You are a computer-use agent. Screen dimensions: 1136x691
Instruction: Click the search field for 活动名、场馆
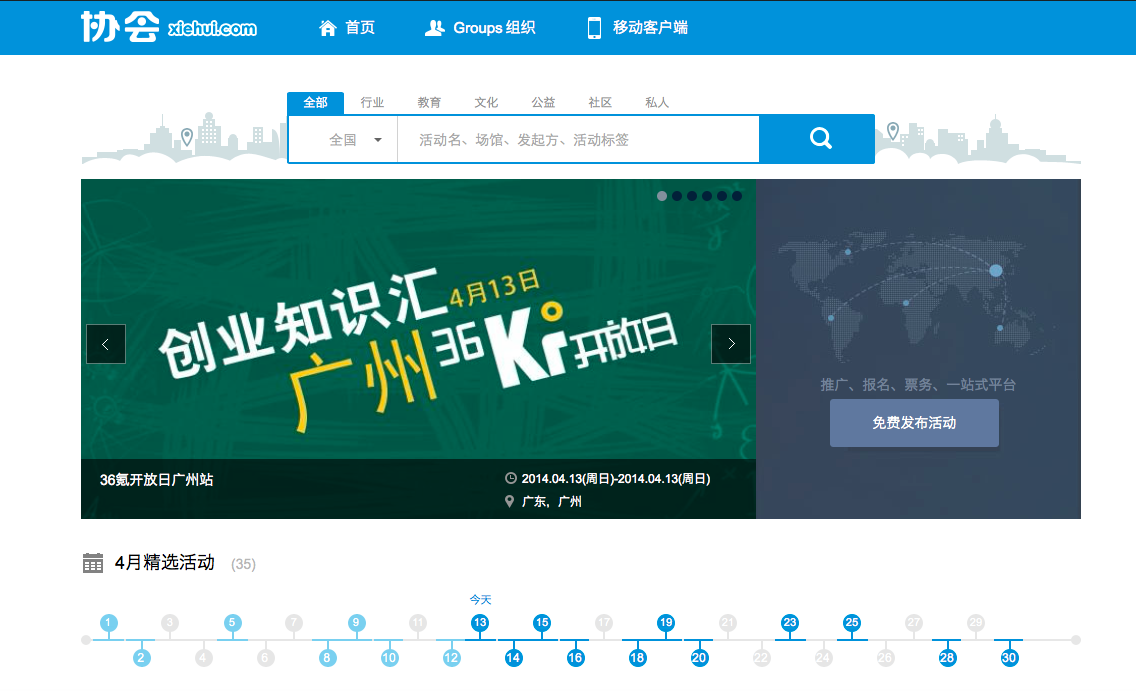pos(578,140)
